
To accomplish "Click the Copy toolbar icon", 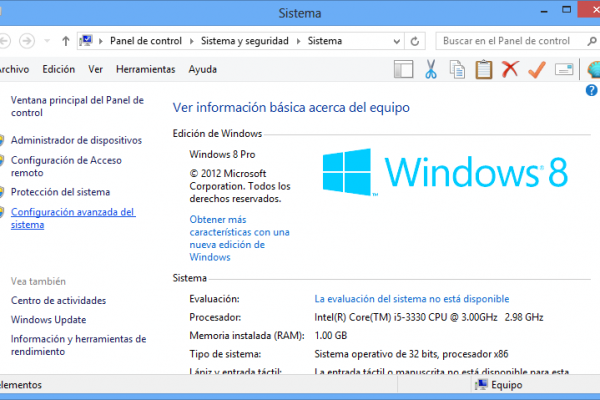I will pos(457,70).
